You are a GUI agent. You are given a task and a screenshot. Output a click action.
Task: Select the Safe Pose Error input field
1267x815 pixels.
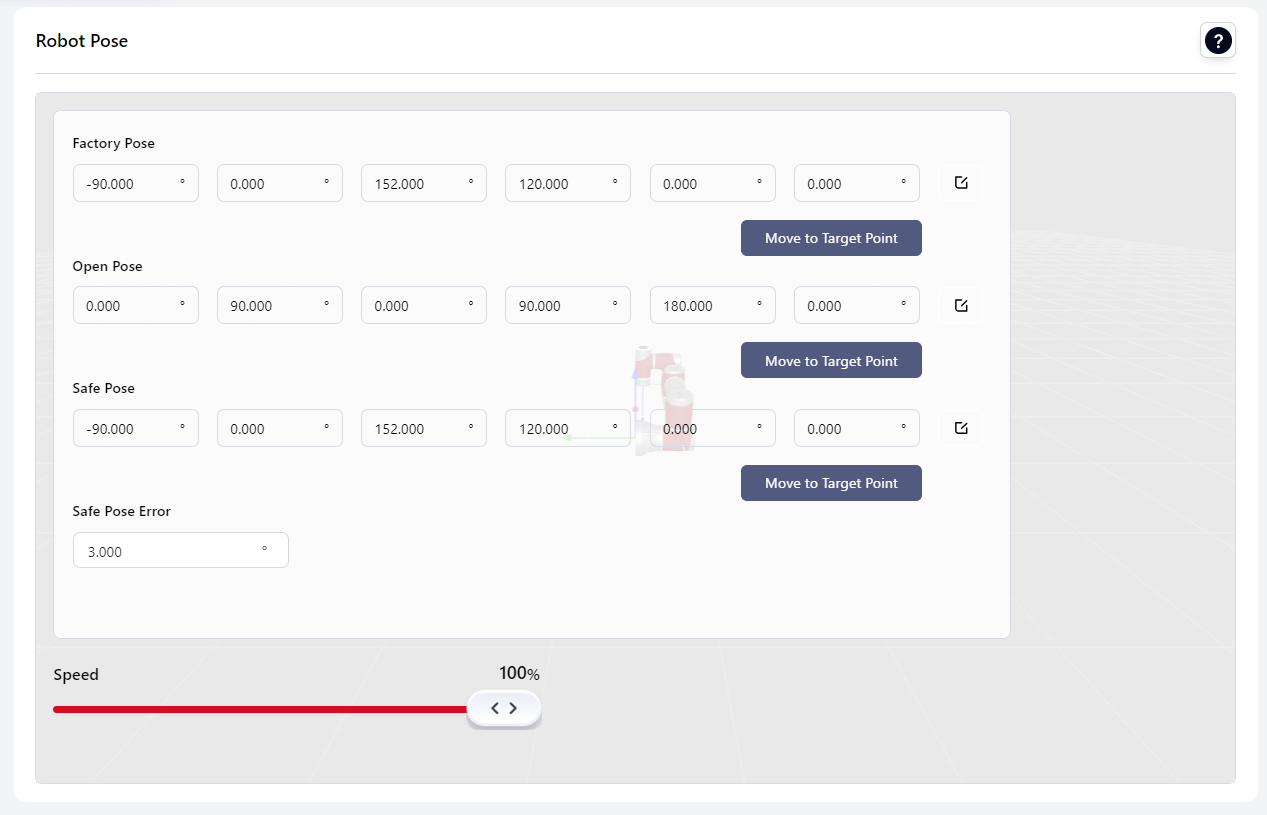click(x=170, y=551)
